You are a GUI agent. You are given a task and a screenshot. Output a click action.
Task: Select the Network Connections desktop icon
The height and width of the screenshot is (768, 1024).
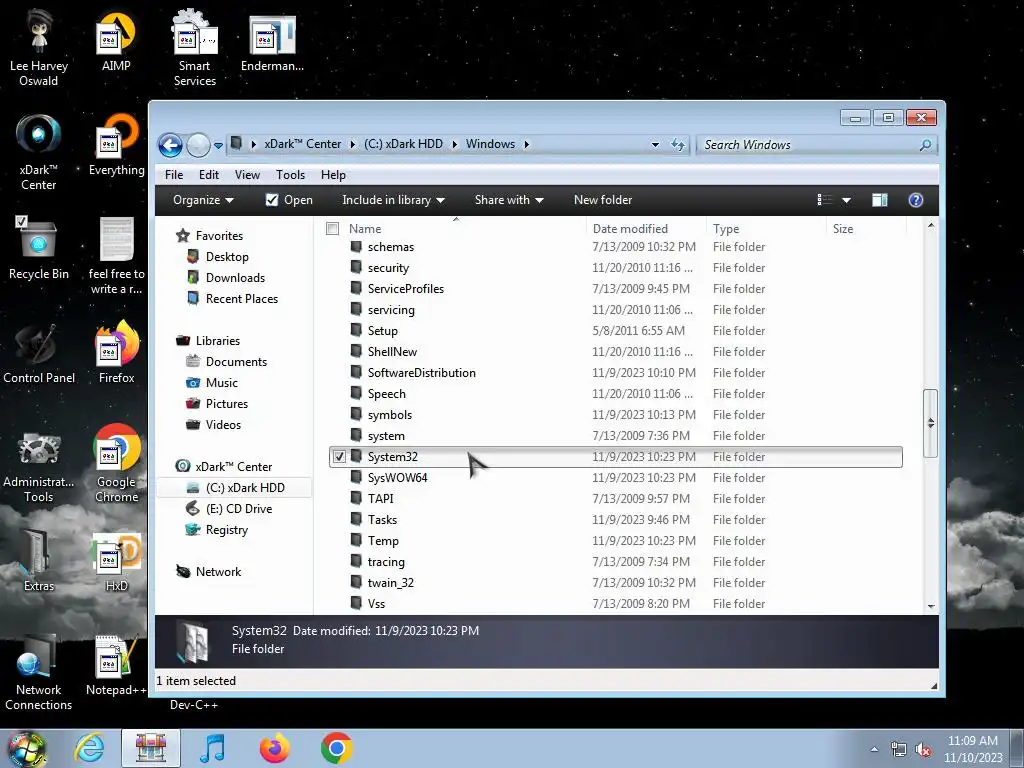[x=39, y=673]
